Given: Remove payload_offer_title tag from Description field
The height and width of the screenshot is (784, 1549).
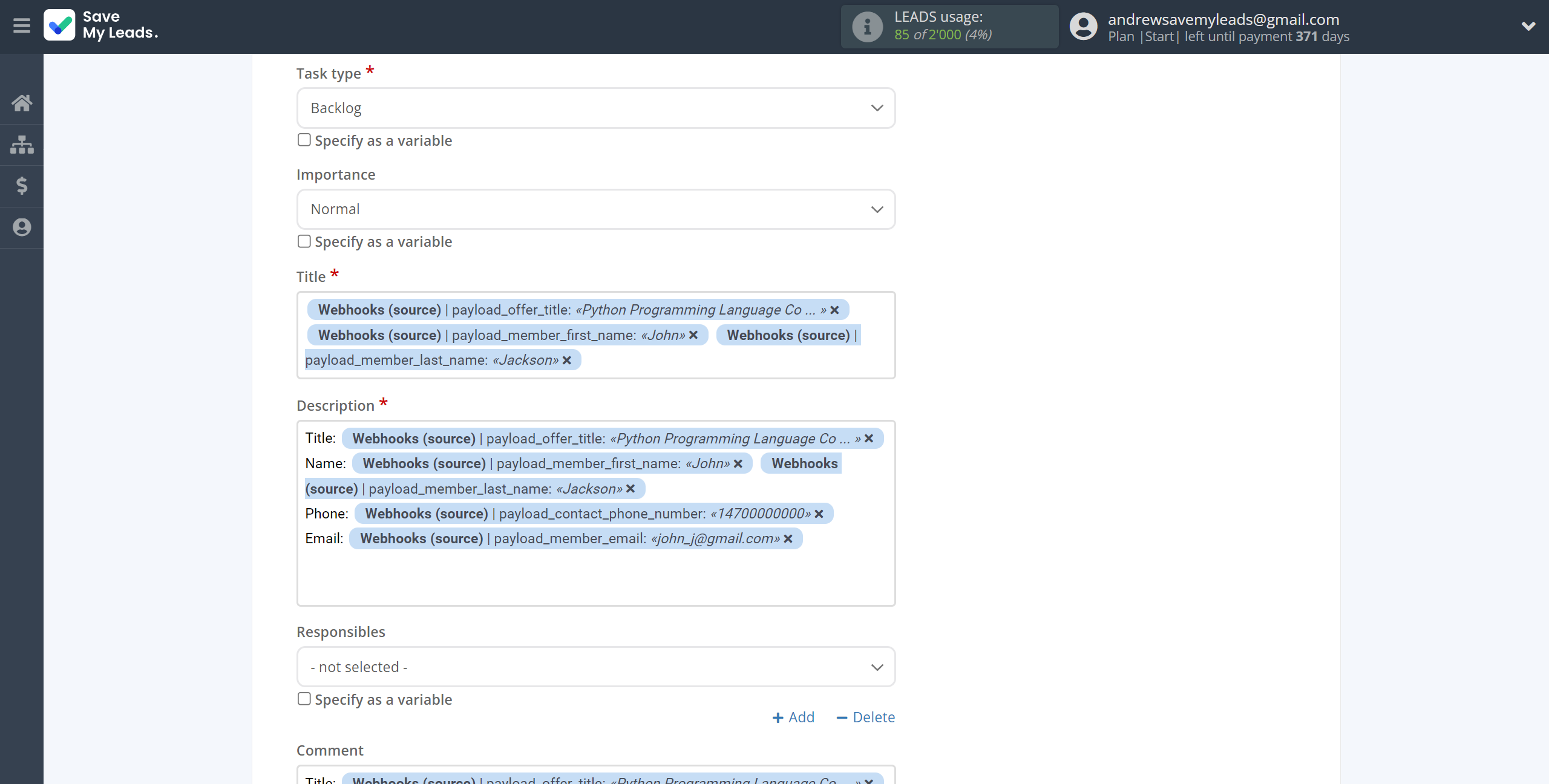Looking at the screenshot, I should (x=869, y=439).
